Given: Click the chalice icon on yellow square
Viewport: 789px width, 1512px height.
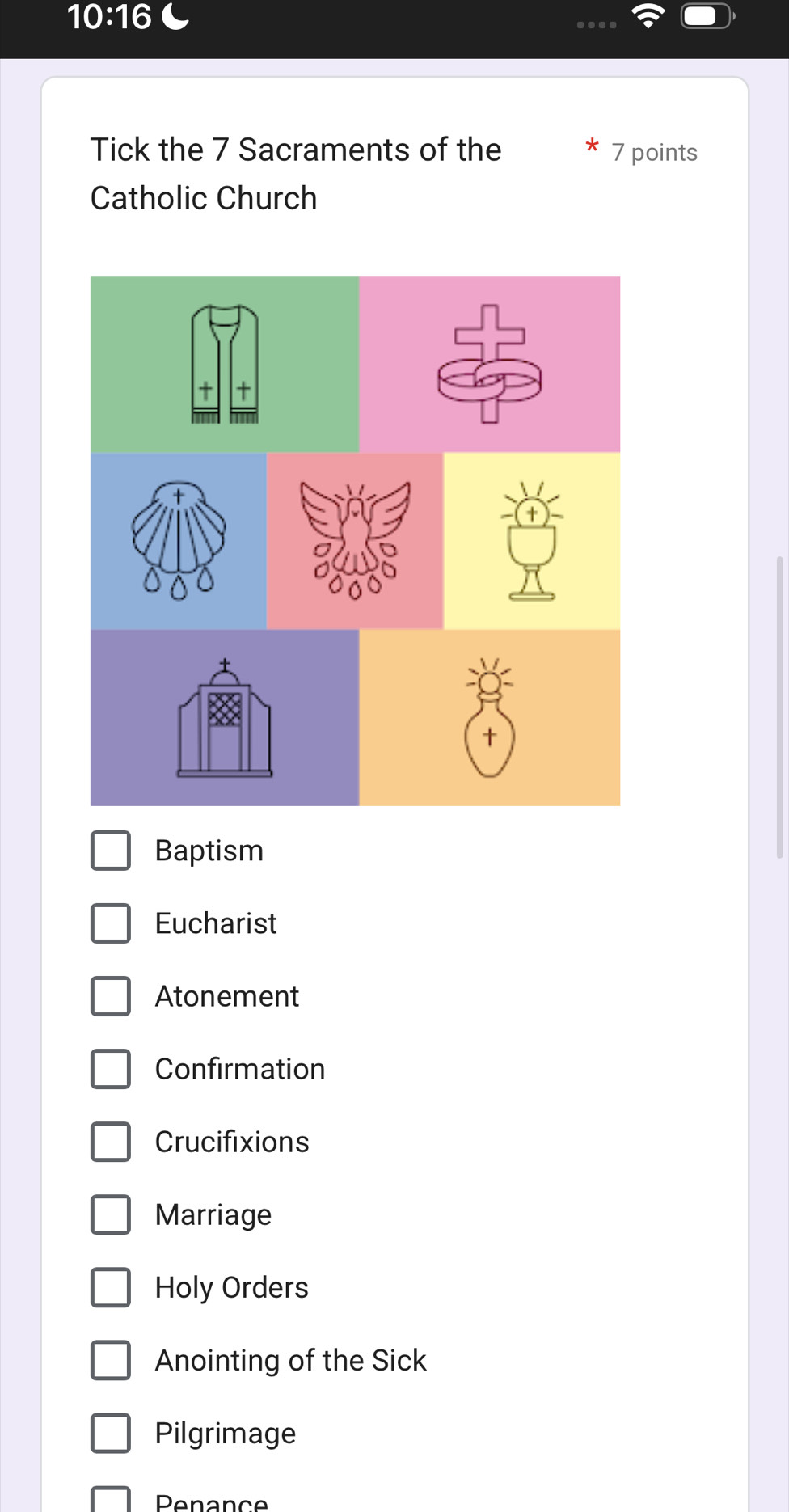Looking at the screenshot, I should [532, 540].
